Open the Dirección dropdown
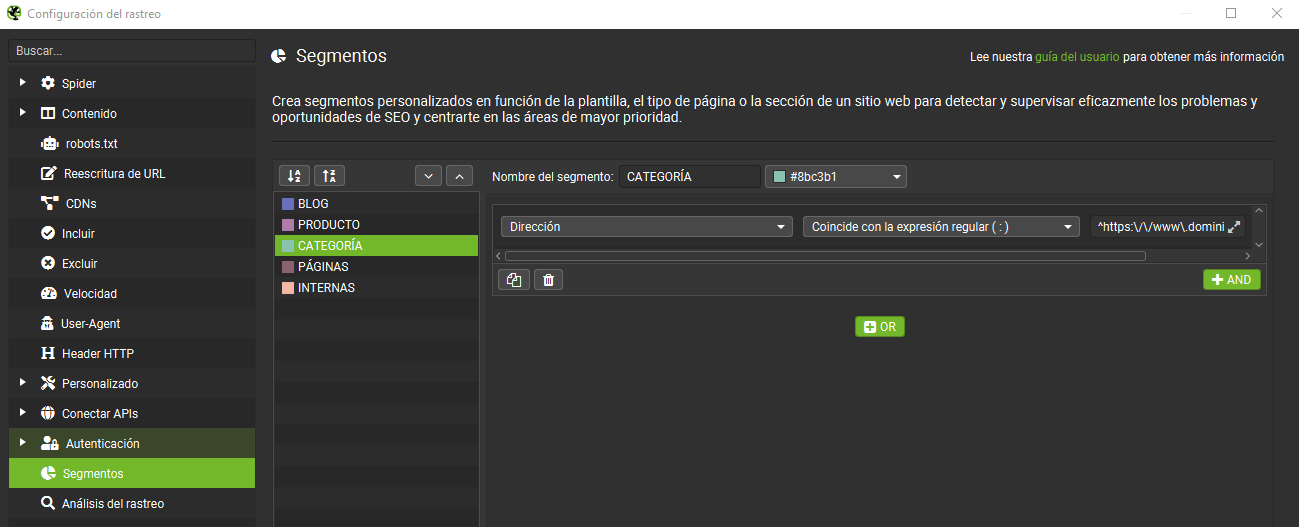The width and height of the screenshot is (1299, 527). [x=646, y=227]
